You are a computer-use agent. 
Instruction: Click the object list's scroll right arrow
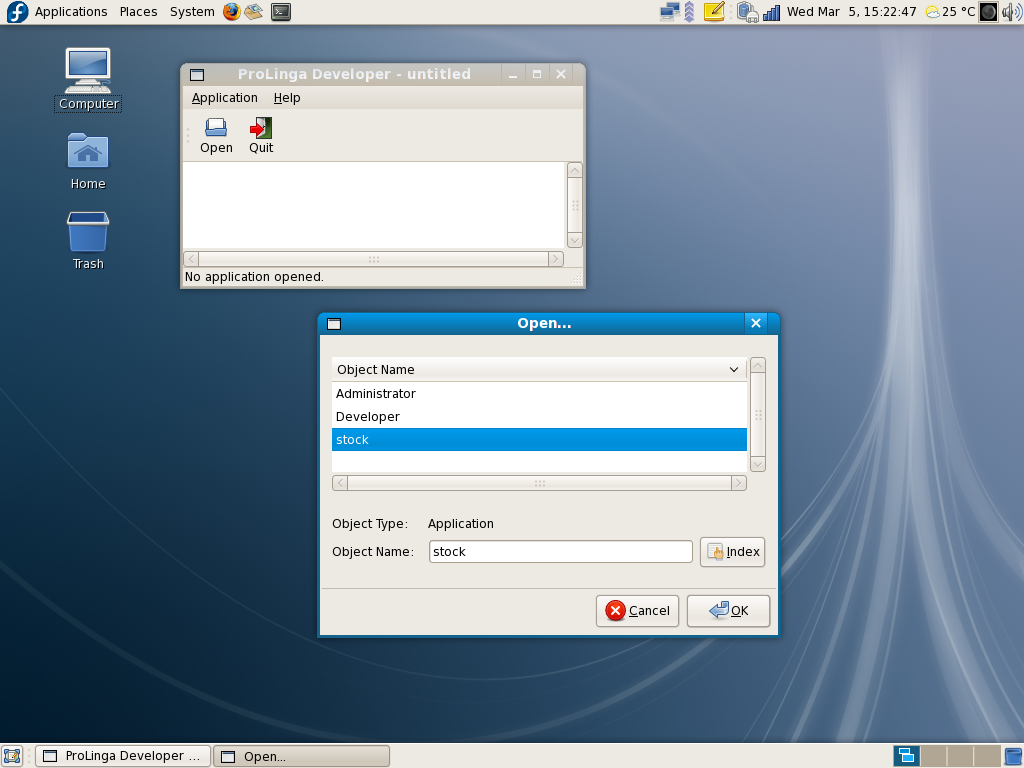point(739,483)
